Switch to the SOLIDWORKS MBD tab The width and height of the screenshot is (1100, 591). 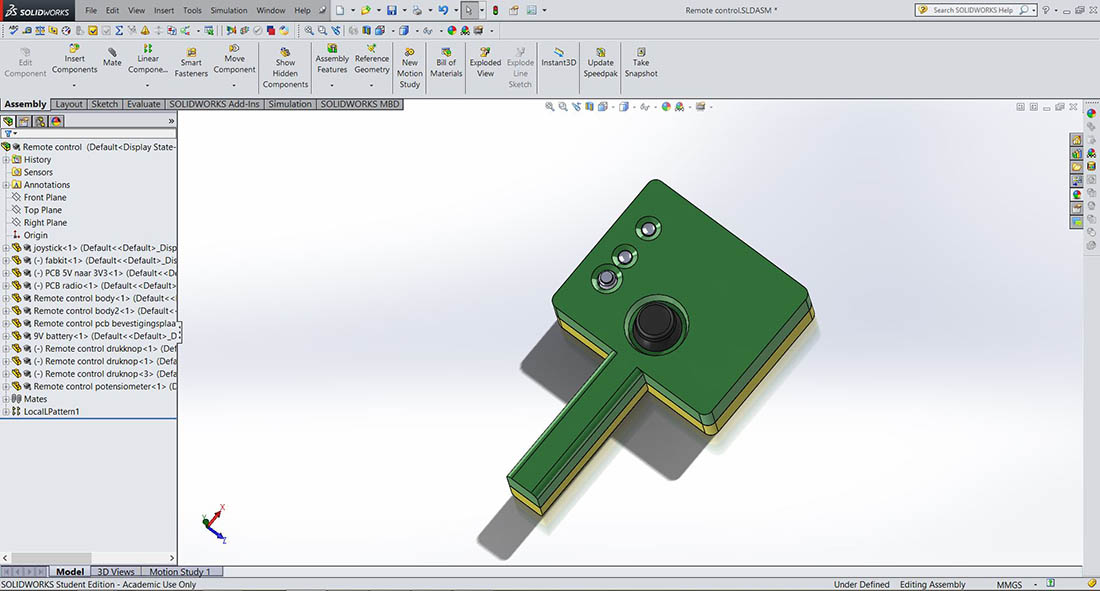pos(360,104)
